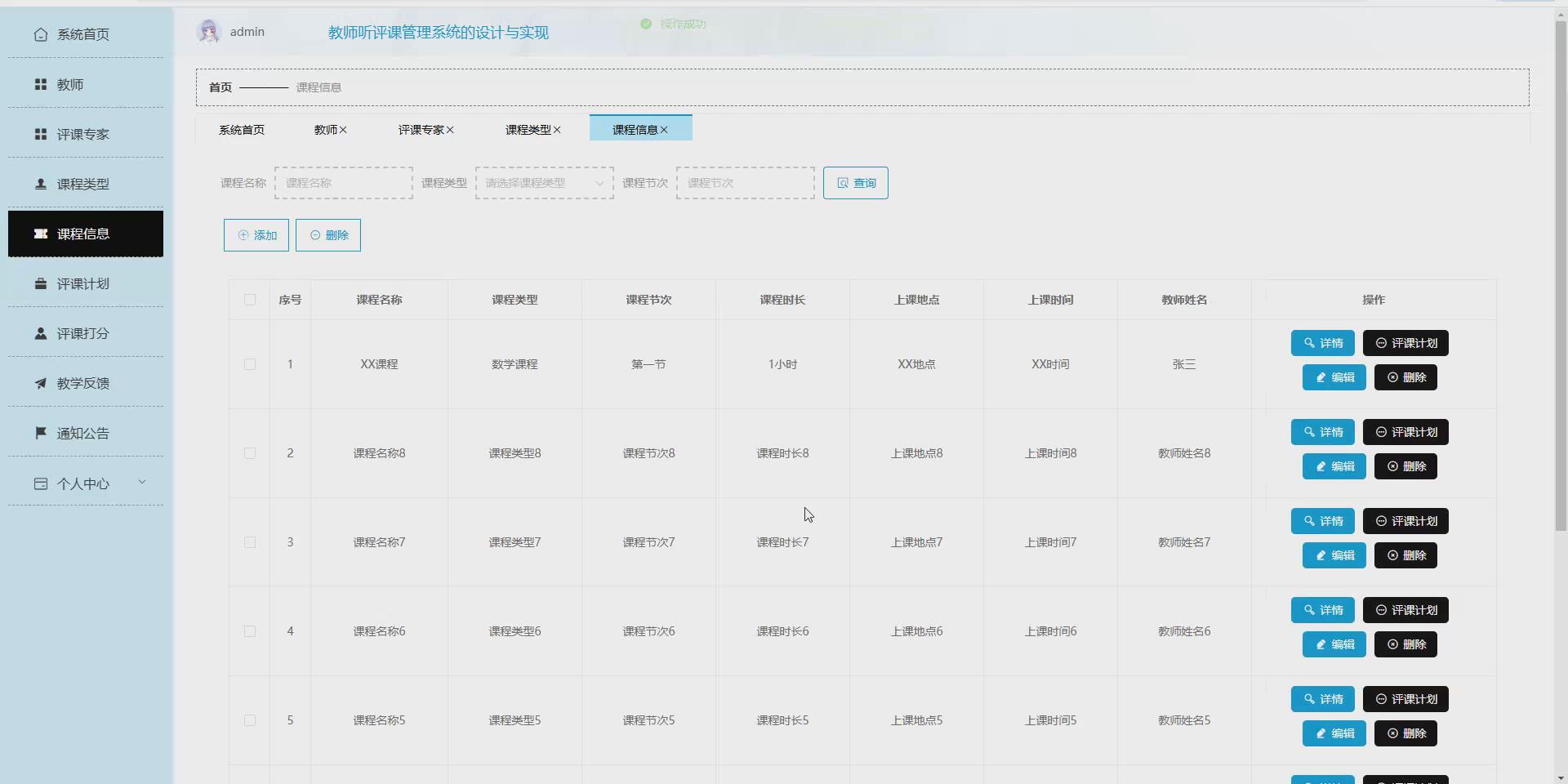Click the 上课时间8 cell

(1050, 453)
